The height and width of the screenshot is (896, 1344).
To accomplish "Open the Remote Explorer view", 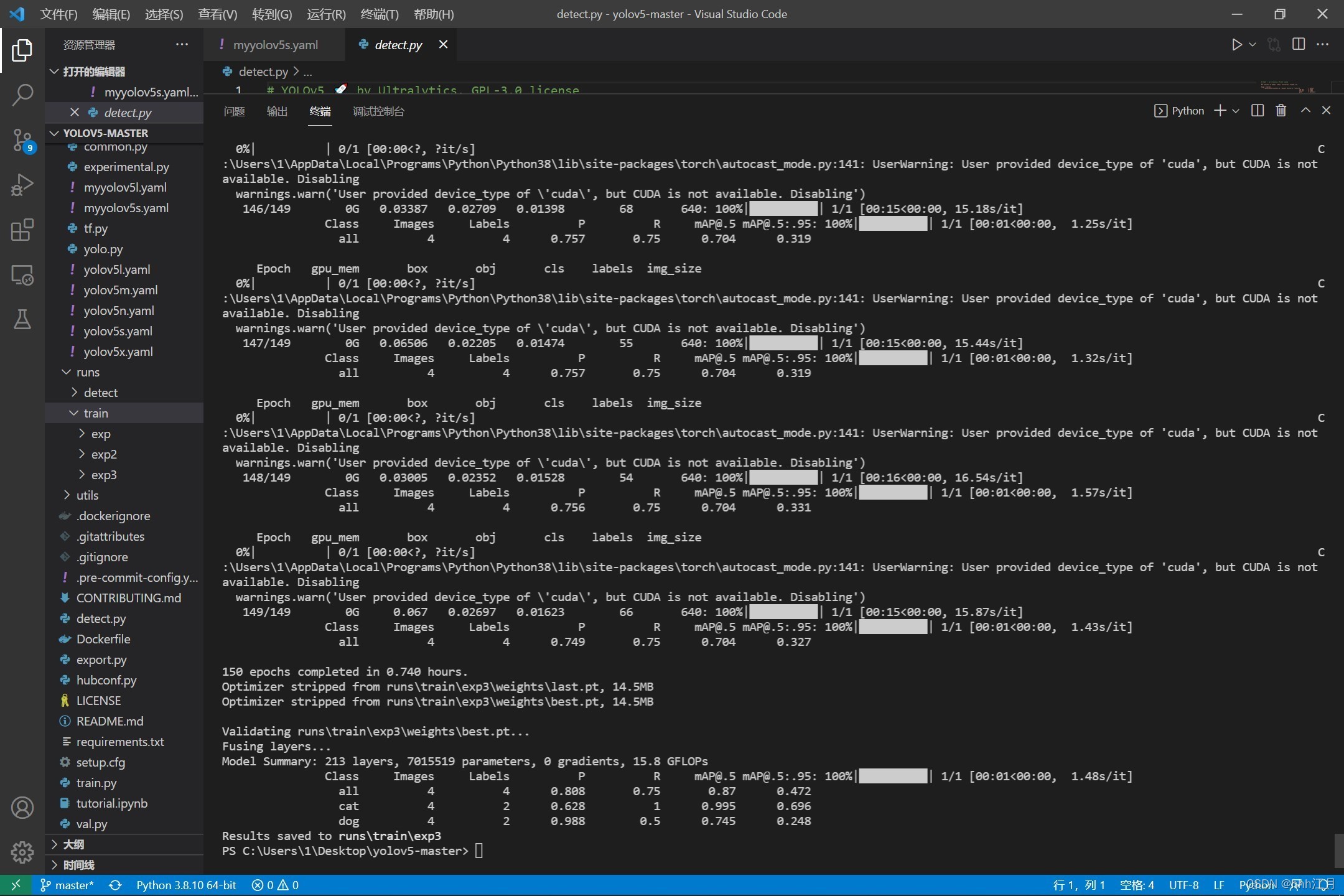I will [22, 275].
